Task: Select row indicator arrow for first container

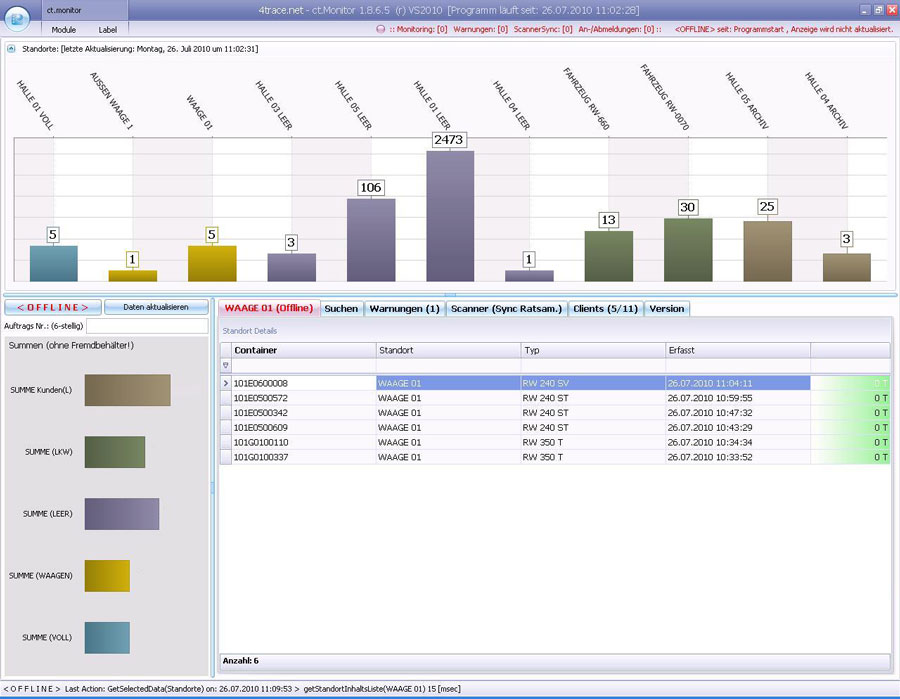Action: [x=225, y=383]
